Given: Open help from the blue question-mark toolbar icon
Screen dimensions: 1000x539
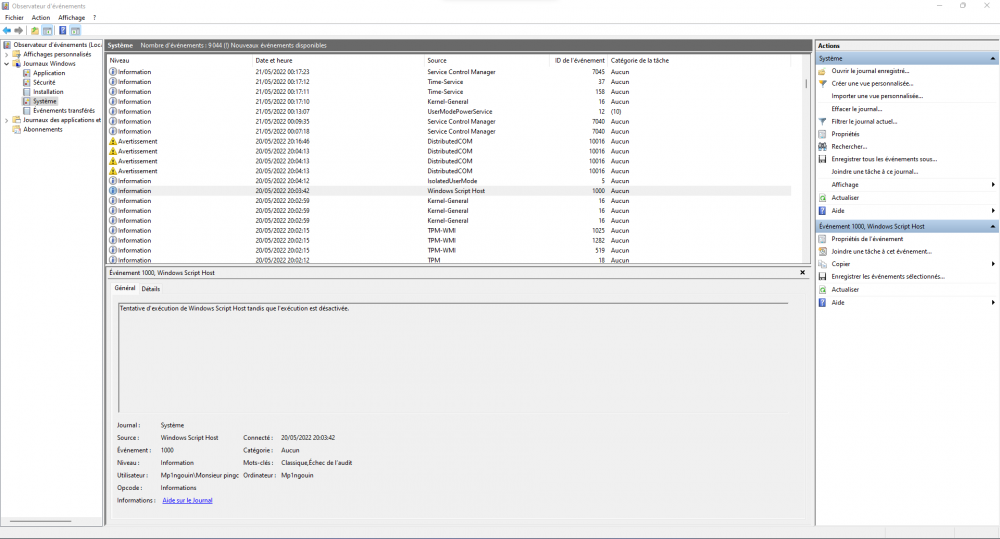Looking at the screenshot, I should (62, 31).
